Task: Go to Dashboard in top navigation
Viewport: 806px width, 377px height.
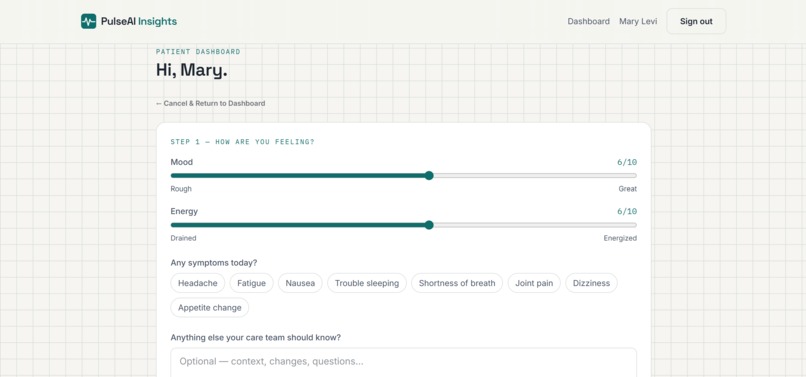Action: (589, 21)
